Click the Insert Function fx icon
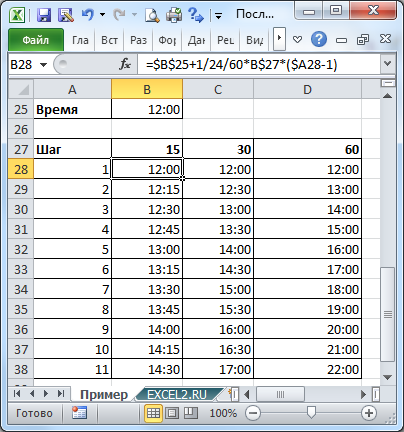The width and height of the screenshot is (404, 432). click(x=125, y=64)
